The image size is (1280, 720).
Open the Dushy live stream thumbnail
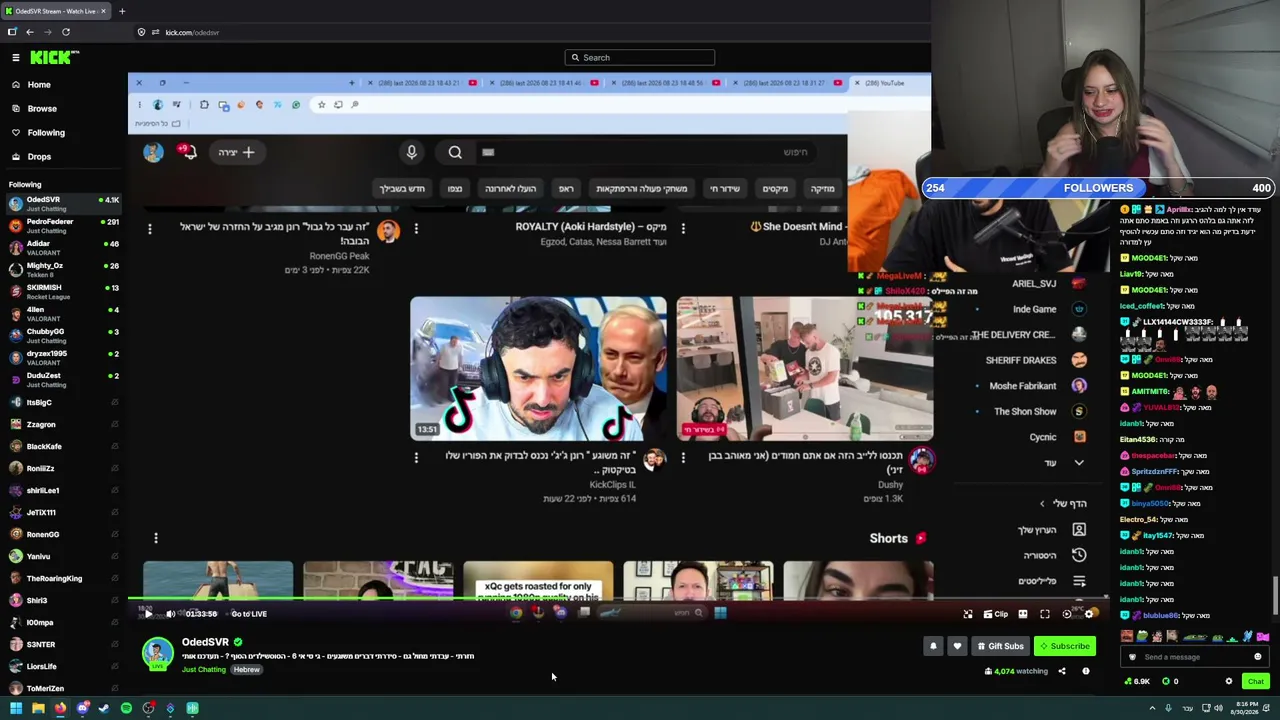pyautogui.click(x=805, y=369)
